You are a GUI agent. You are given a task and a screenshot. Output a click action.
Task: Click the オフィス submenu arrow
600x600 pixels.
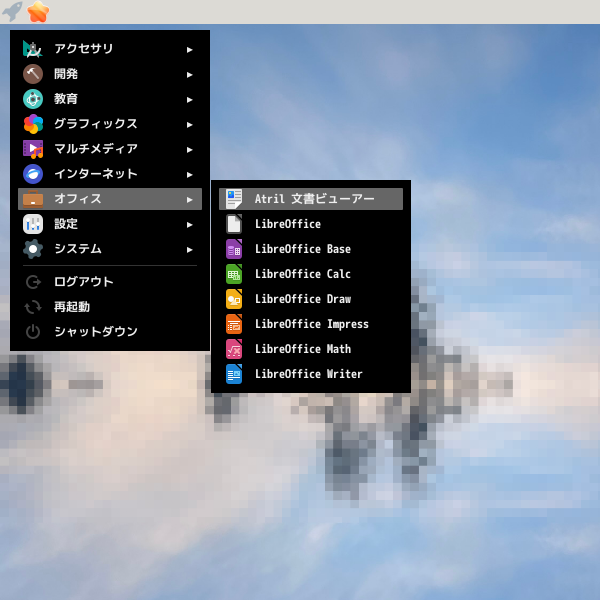click(189, 199)
